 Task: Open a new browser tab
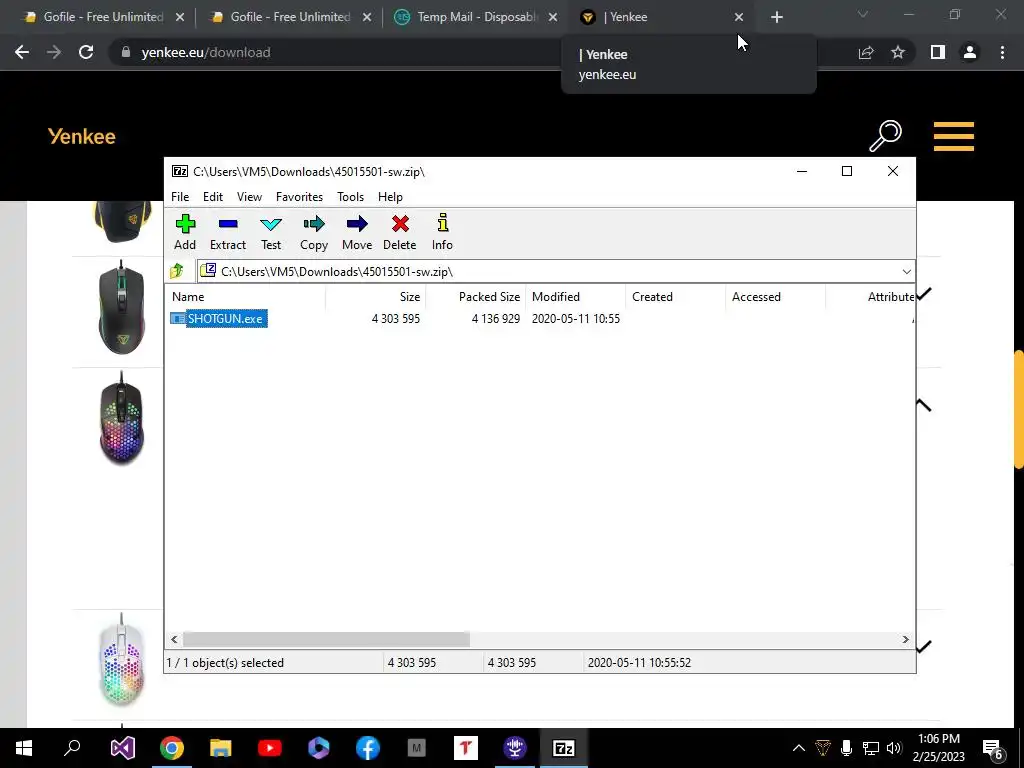click(x=776, y=18)
